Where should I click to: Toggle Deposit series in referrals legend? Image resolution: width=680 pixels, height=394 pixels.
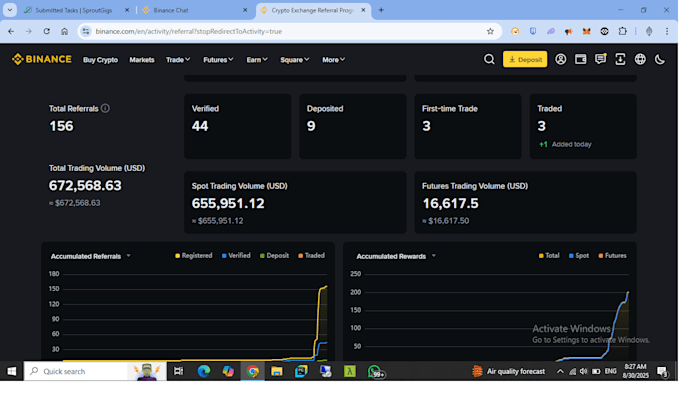[274, 256]
